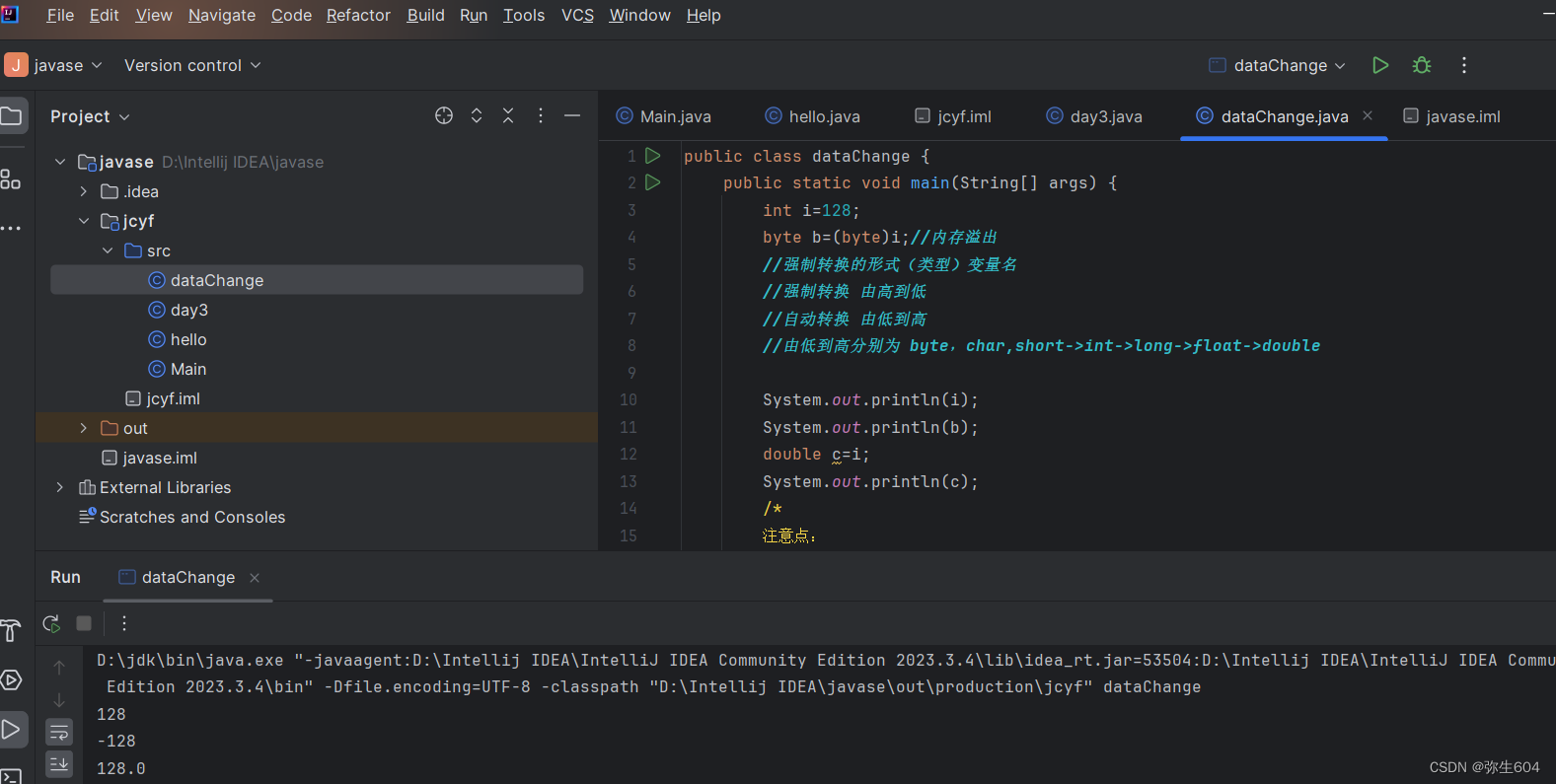Viewport: 1556px width, 784px height.
Task: Open the Terminal tool window
Action: point(11,776)
